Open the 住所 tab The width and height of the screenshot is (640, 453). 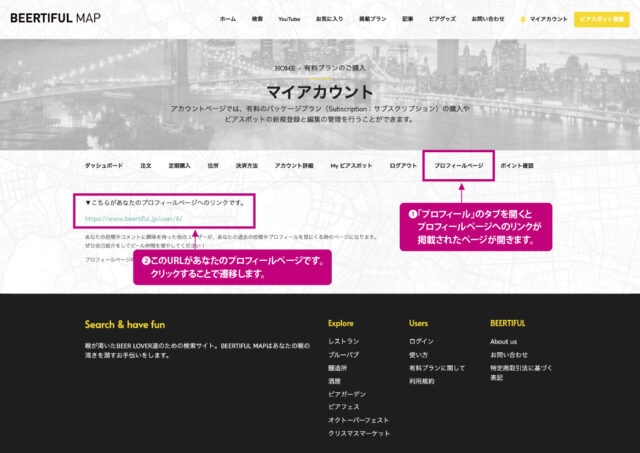point(213,165)
